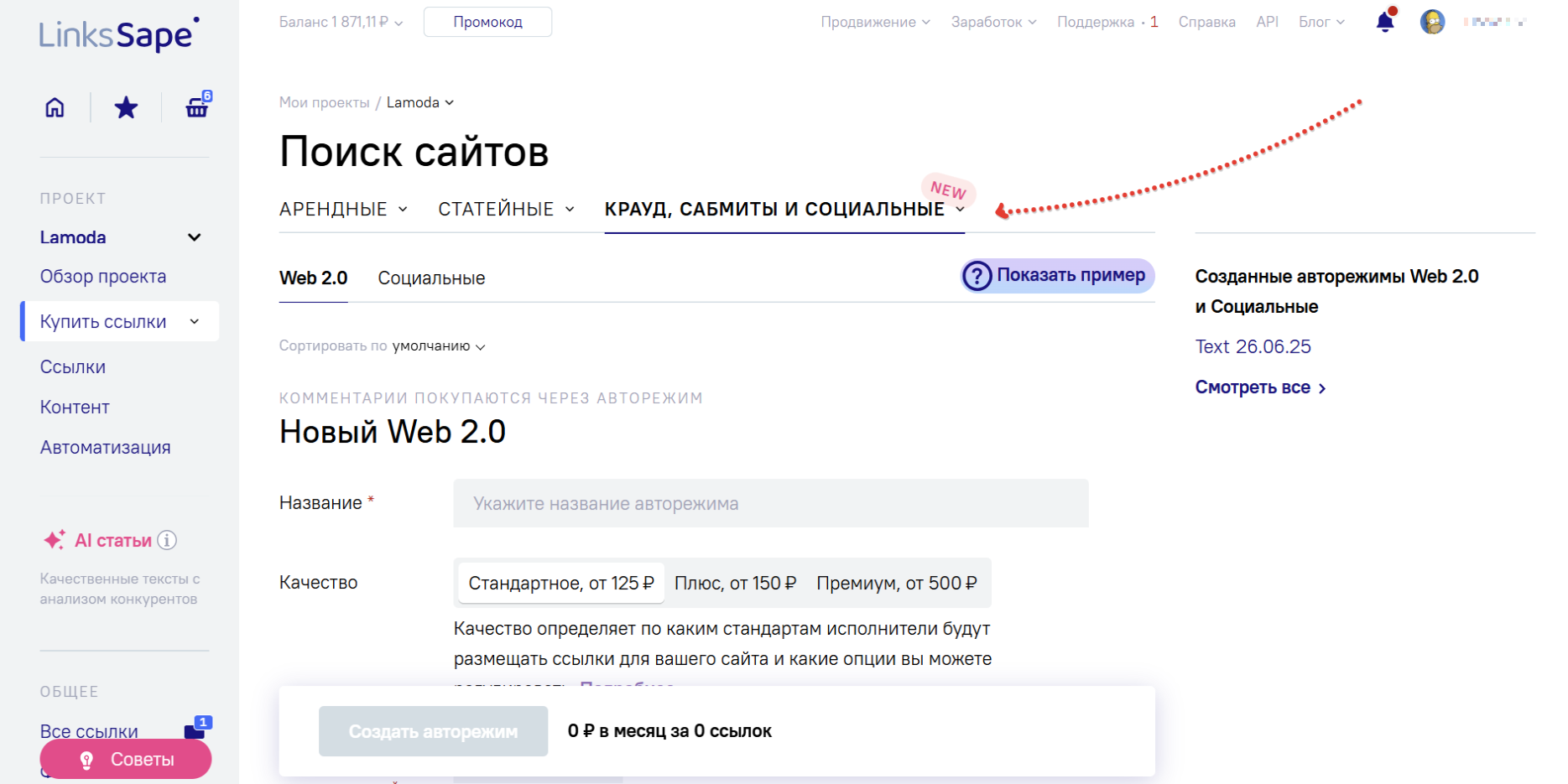Switch to the Социальные tab
This screenshot has width=1568, height=784.
coord(431,278)
